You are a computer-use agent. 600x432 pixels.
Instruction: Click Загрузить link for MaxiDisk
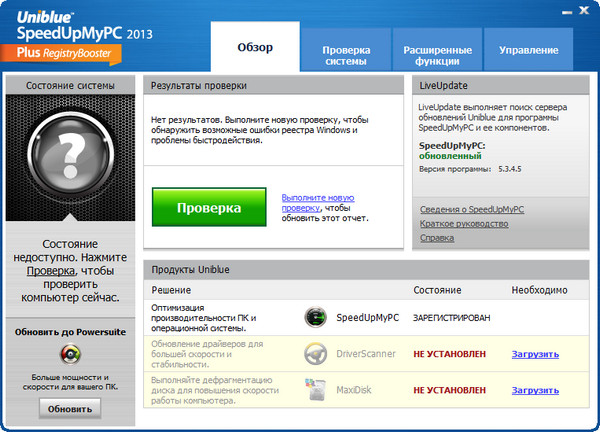536,388
